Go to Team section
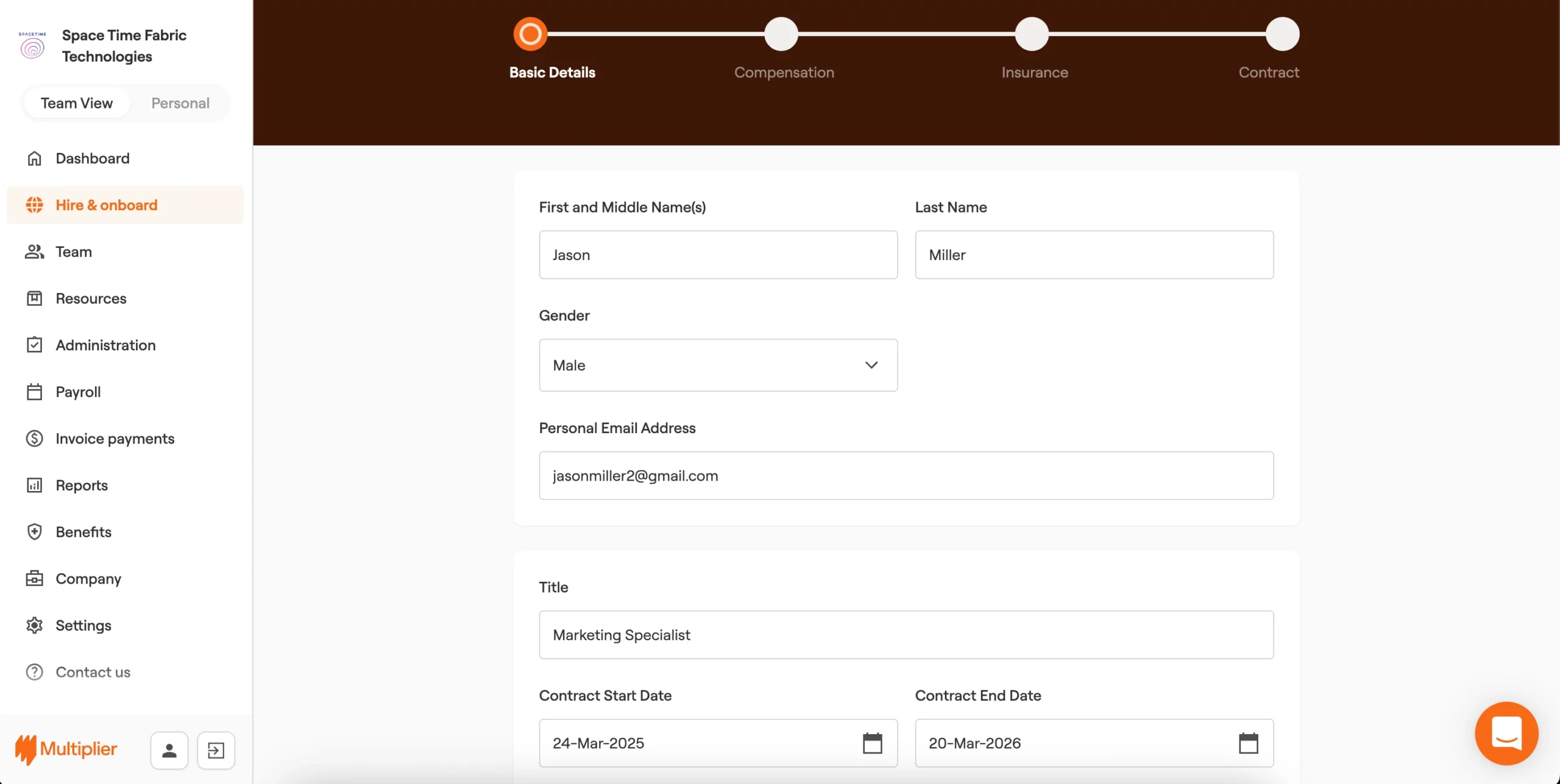Screen dimensions: 1560x784 125,252
